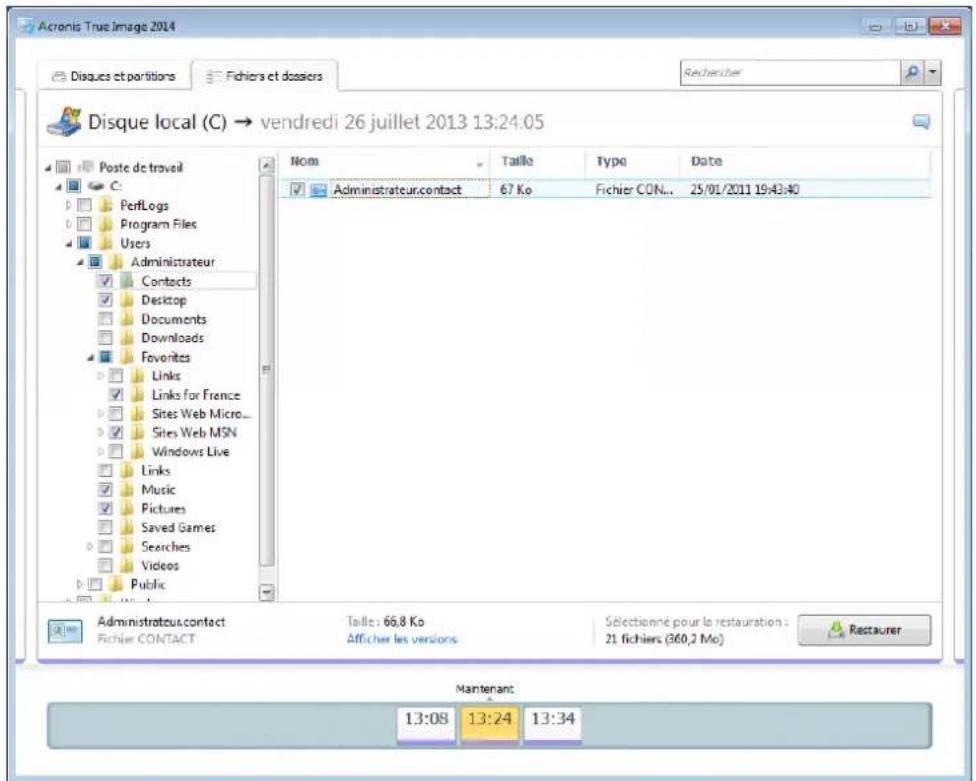Click the tree scrollbar up arrow

coord(266,165)
